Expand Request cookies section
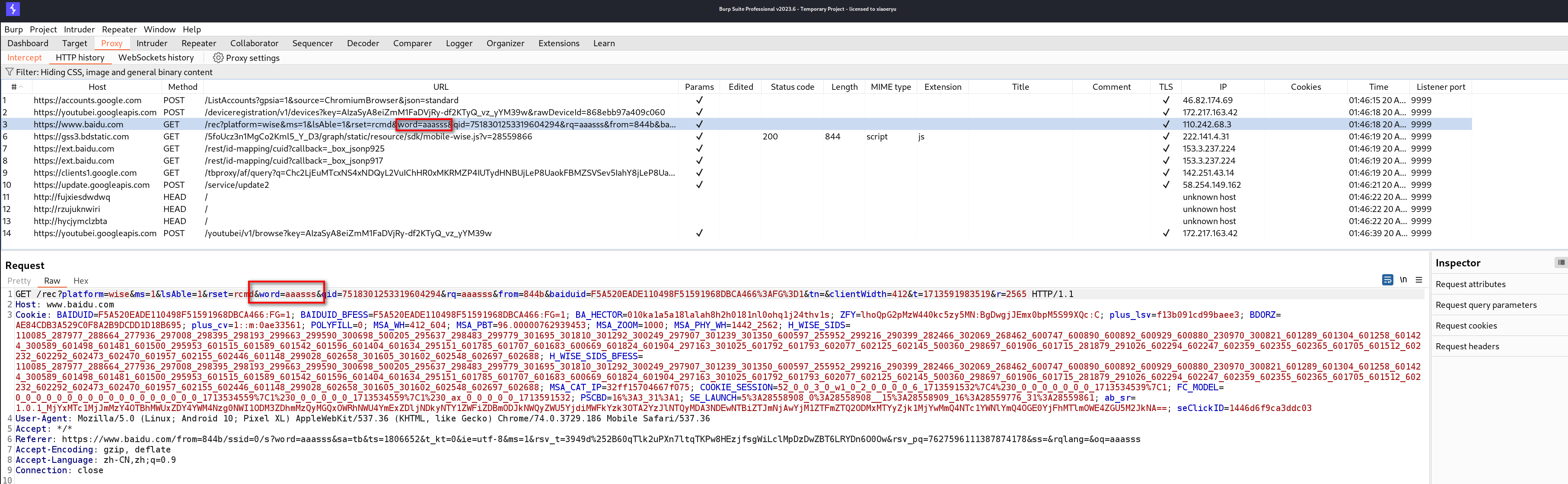This screenshot has width=1568, height=484. (1466, 325)
